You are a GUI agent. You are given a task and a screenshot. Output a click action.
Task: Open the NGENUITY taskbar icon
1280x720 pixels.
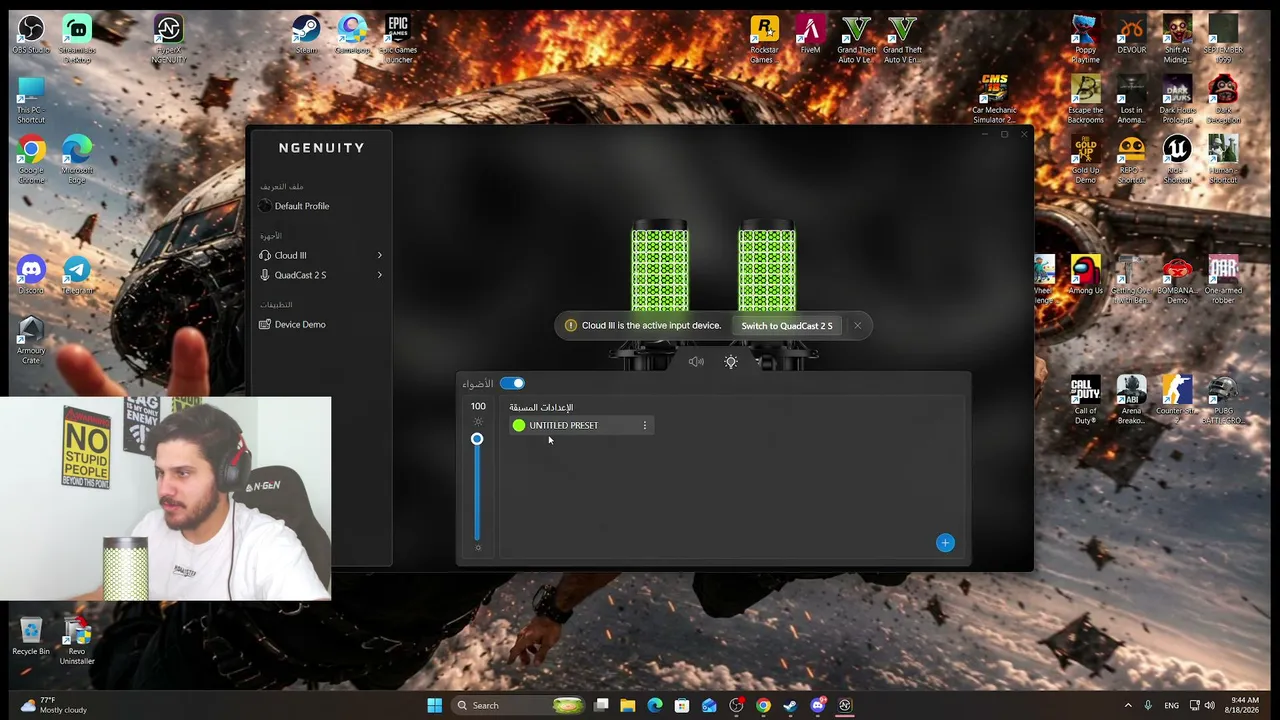(845, 706)
